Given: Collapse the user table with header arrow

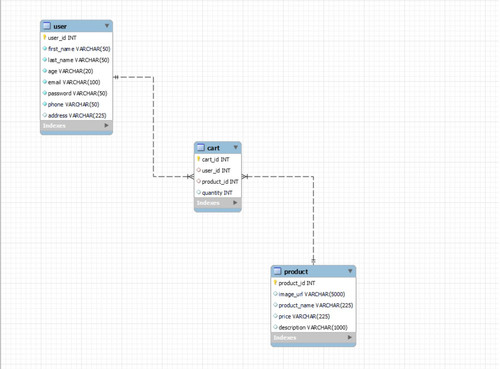Looking at the screenshot, I should (x=107, y=26).
